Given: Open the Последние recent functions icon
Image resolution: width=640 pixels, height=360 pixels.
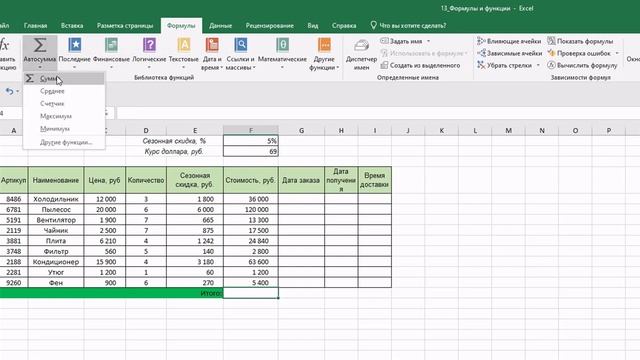Looking at the screenshot, I should coord(75,45).
